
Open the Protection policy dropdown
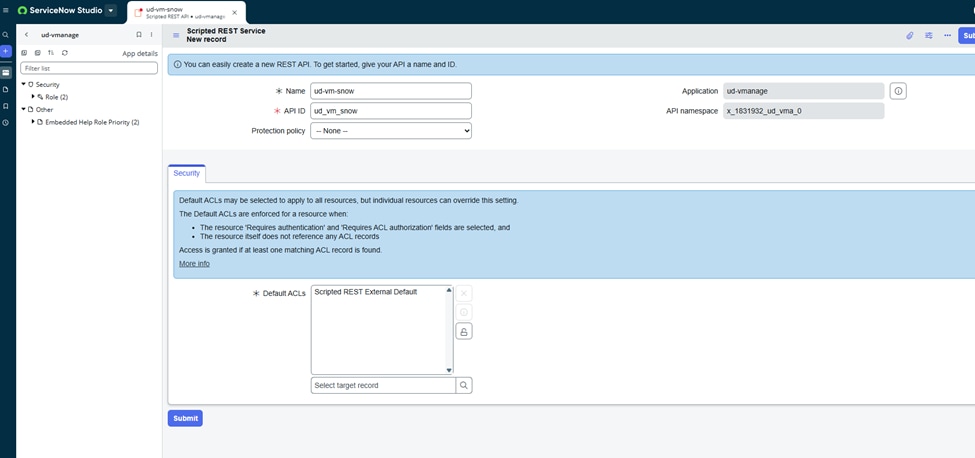tap(390, 131)
